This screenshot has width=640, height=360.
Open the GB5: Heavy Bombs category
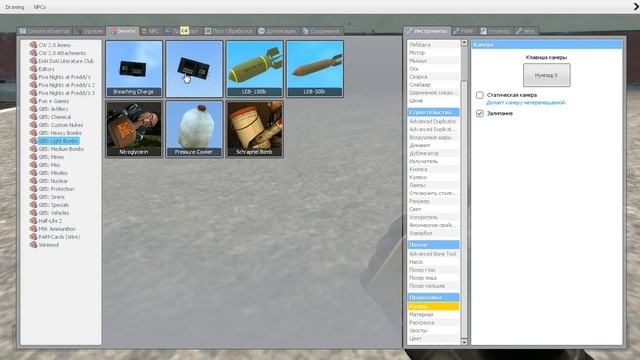tap(60, 133)
